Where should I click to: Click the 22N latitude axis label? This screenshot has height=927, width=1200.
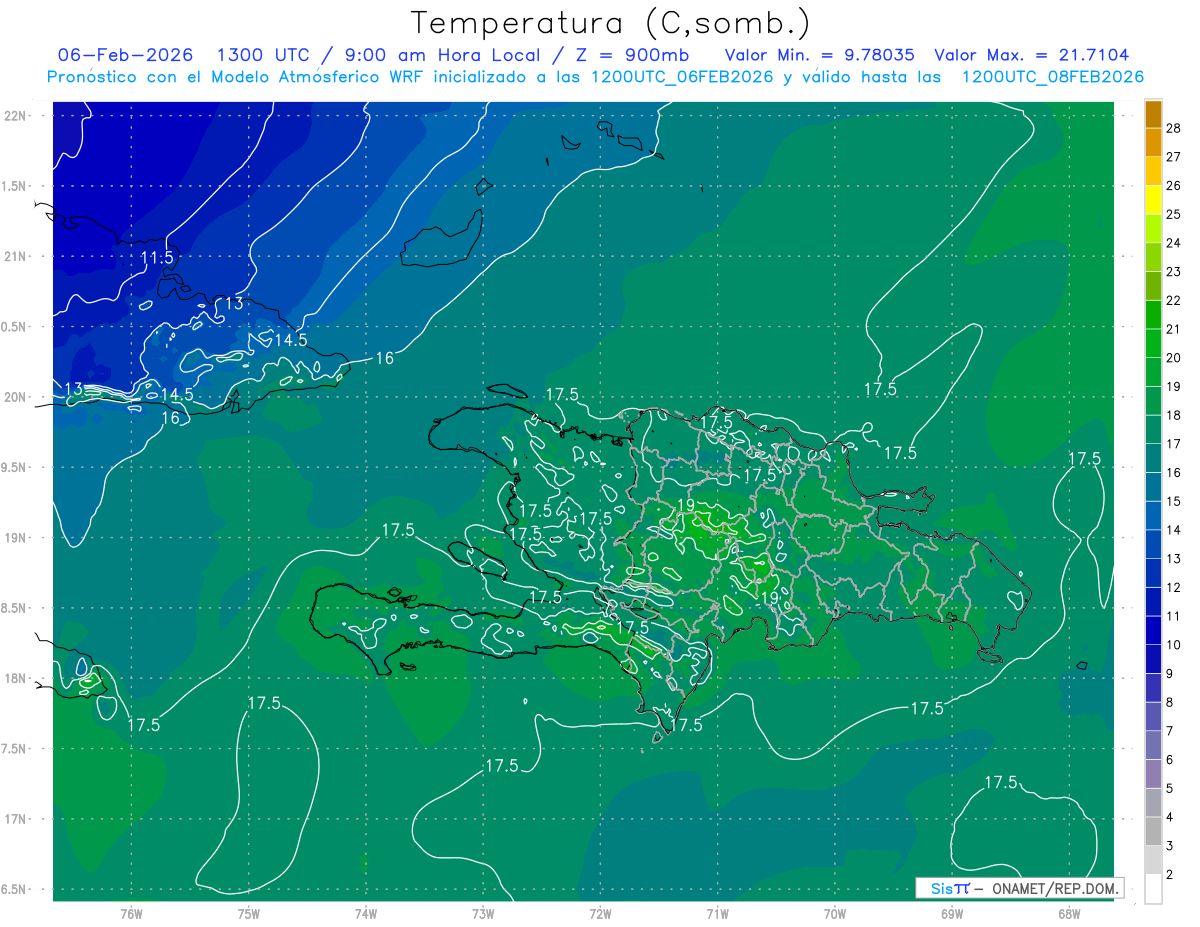pyautogui.click(x=15, y=115)
